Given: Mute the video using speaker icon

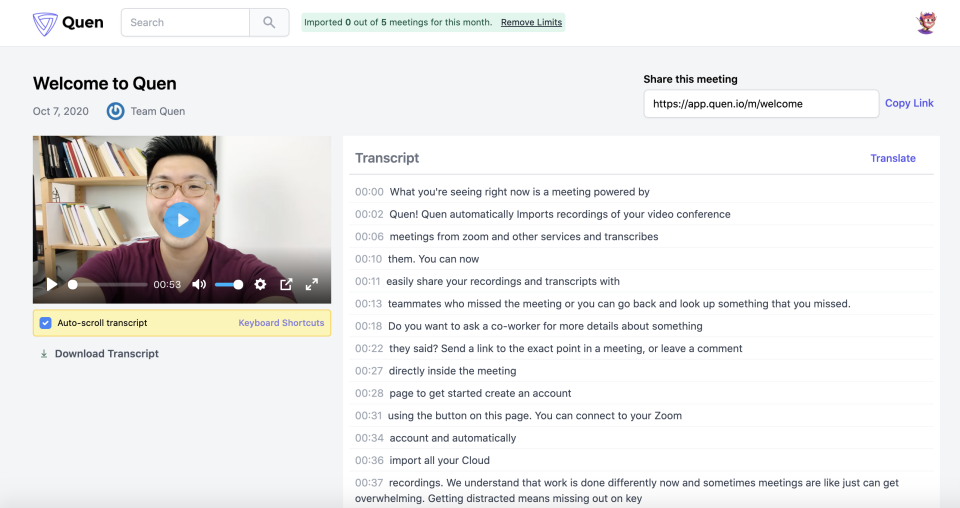Looking at the screenshot, I should tap(199, 285).
